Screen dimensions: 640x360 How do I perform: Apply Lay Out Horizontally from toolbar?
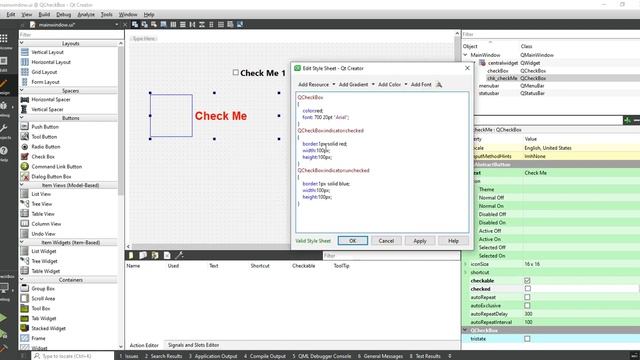[x=173, y=24]
